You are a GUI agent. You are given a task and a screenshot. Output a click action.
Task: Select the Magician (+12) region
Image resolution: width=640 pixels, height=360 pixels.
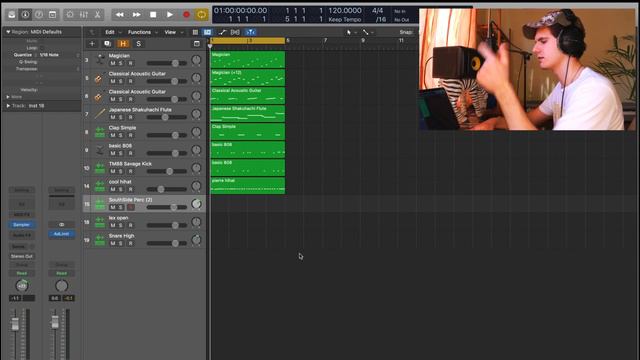tap(248, 78)
